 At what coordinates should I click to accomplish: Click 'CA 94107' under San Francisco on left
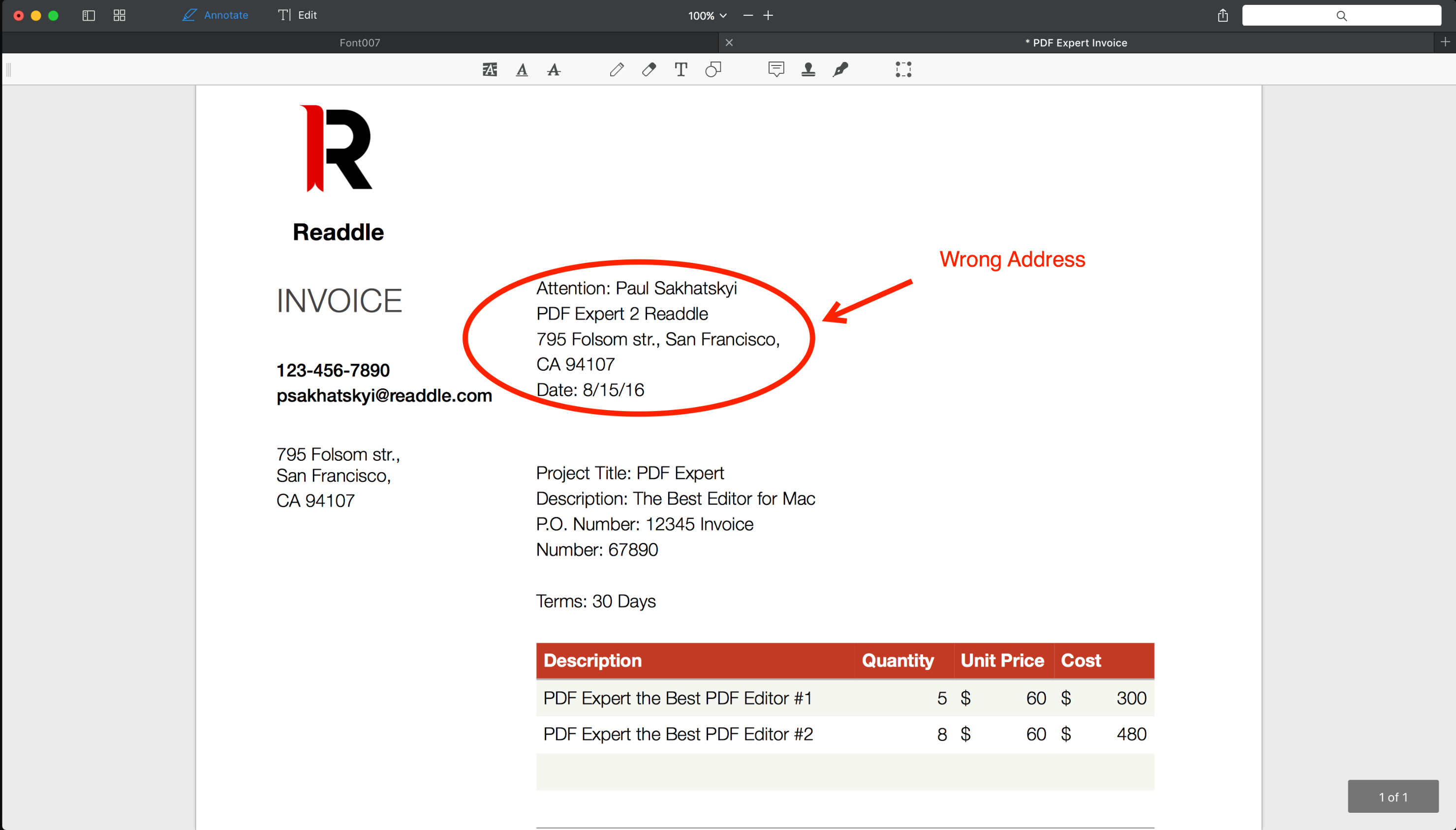click(315, 501)
